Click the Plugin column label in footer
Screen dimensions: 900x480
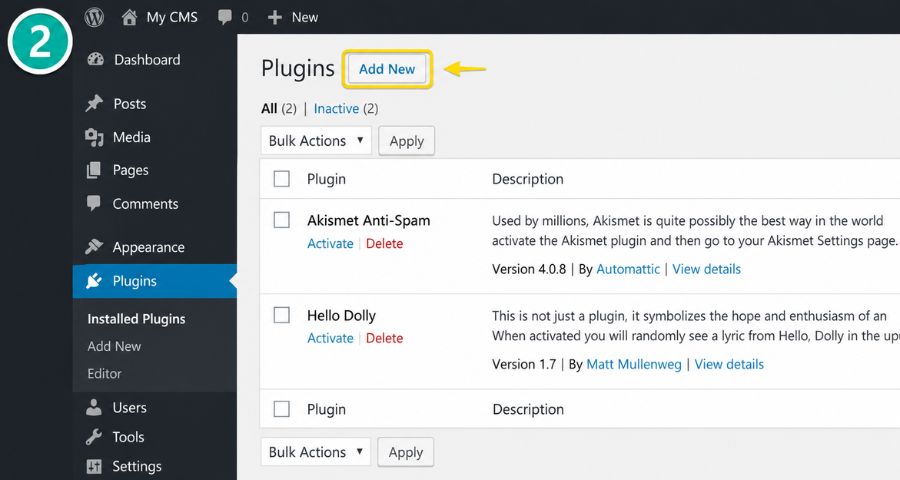point(326,409)
